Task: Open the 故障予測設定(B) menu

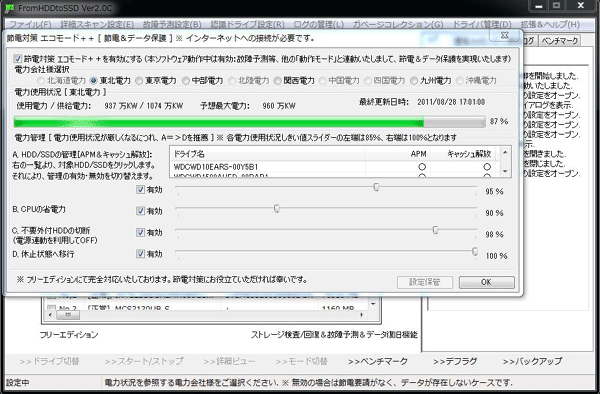Action: click(x=172, y=24)
